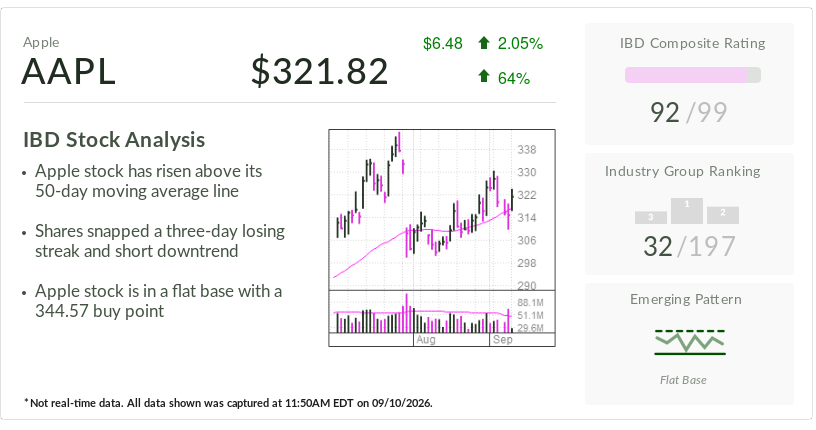Click the green up arrow beside 64%
The height and width of the screenshot is (430, 816).
(483, 77)
